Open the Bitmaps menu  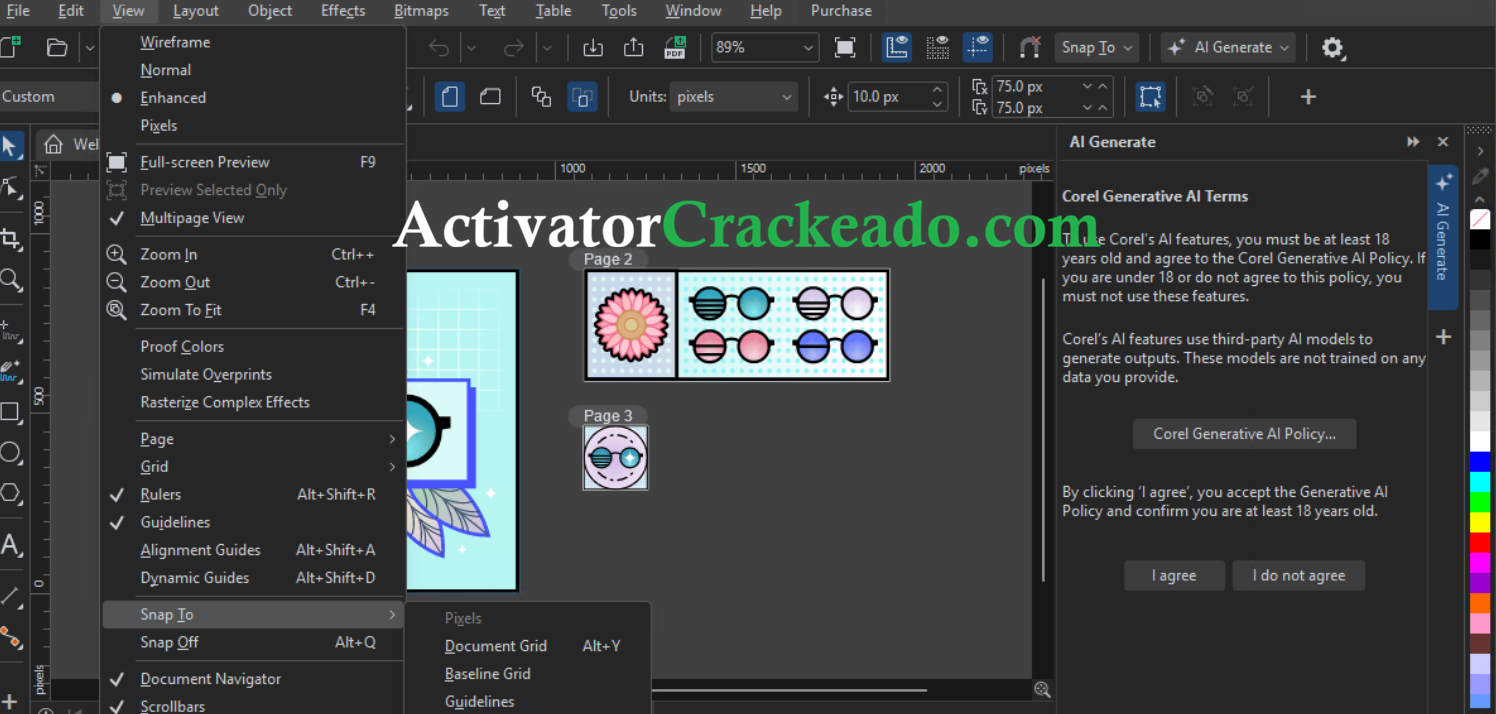(421, 11)
